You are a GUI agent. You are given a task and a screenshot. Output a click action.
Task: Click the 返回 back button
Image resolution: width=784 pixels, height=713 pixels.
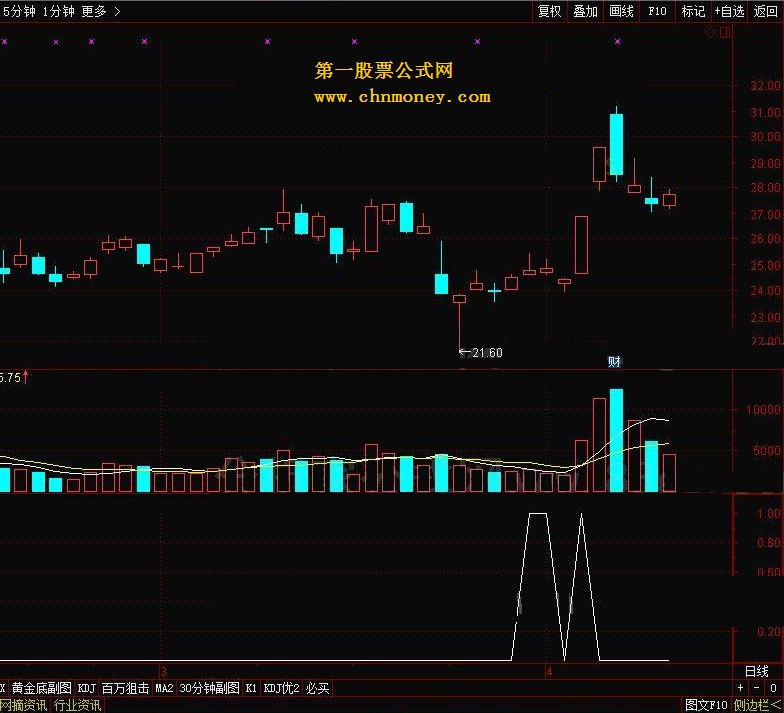(x=765, y=11)
